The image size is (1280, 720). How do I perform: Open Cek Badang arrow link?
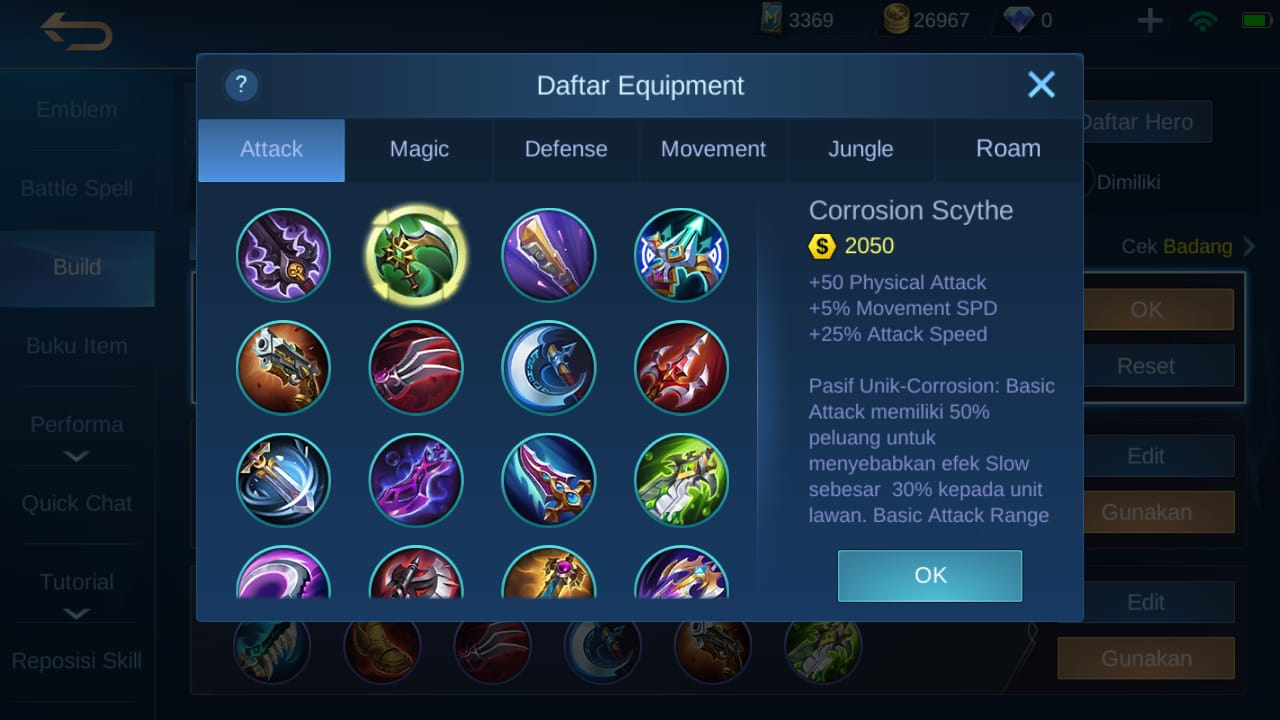coord(1188,246)
